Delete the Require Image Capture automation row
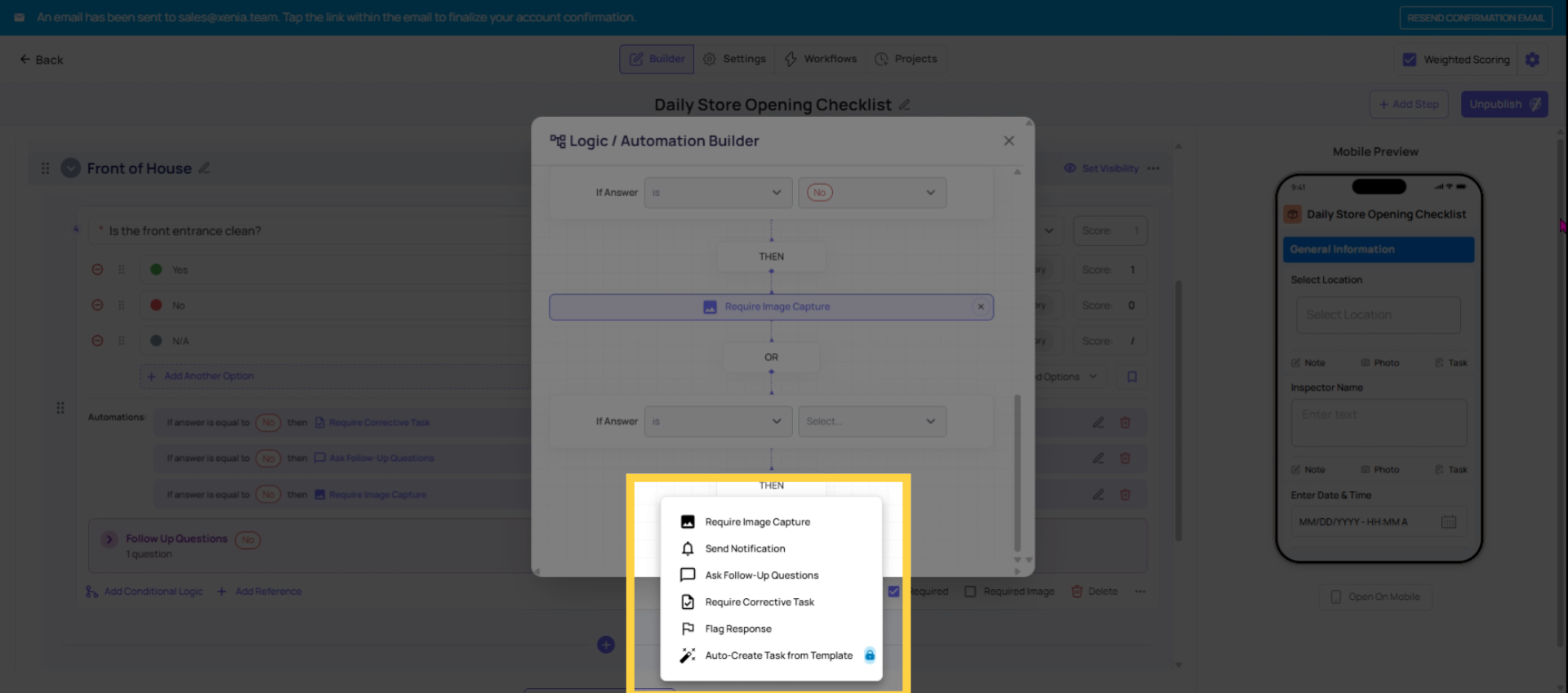This screenshot has width=1568, height=693. pyautogui.click(x=1125, y=494)
